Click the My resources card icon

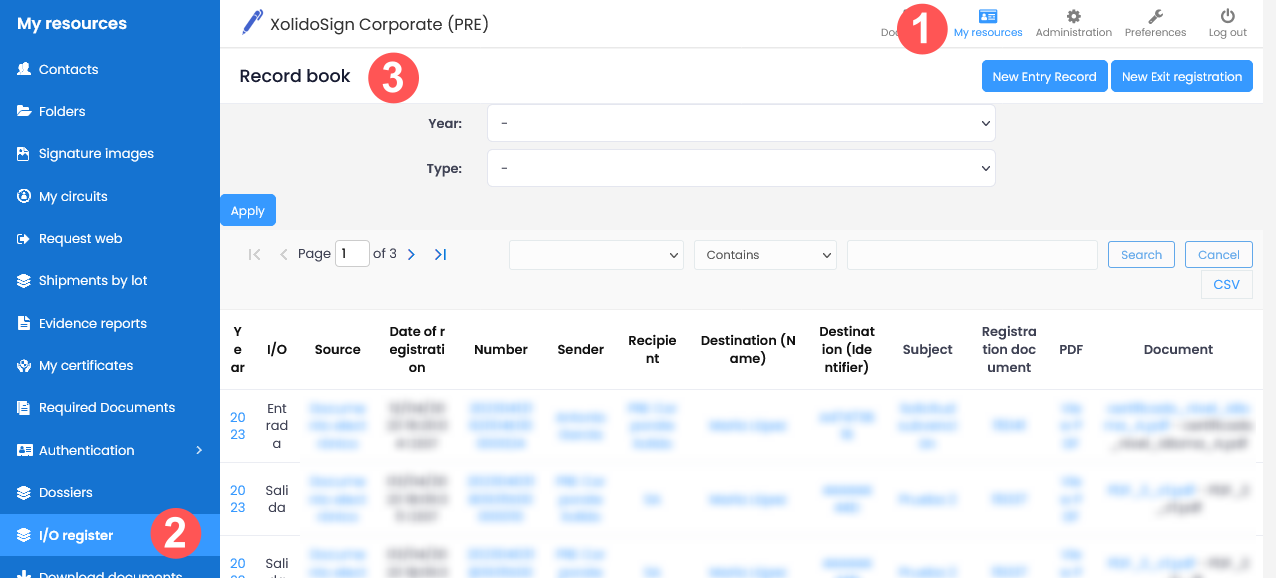coord(988,16)
